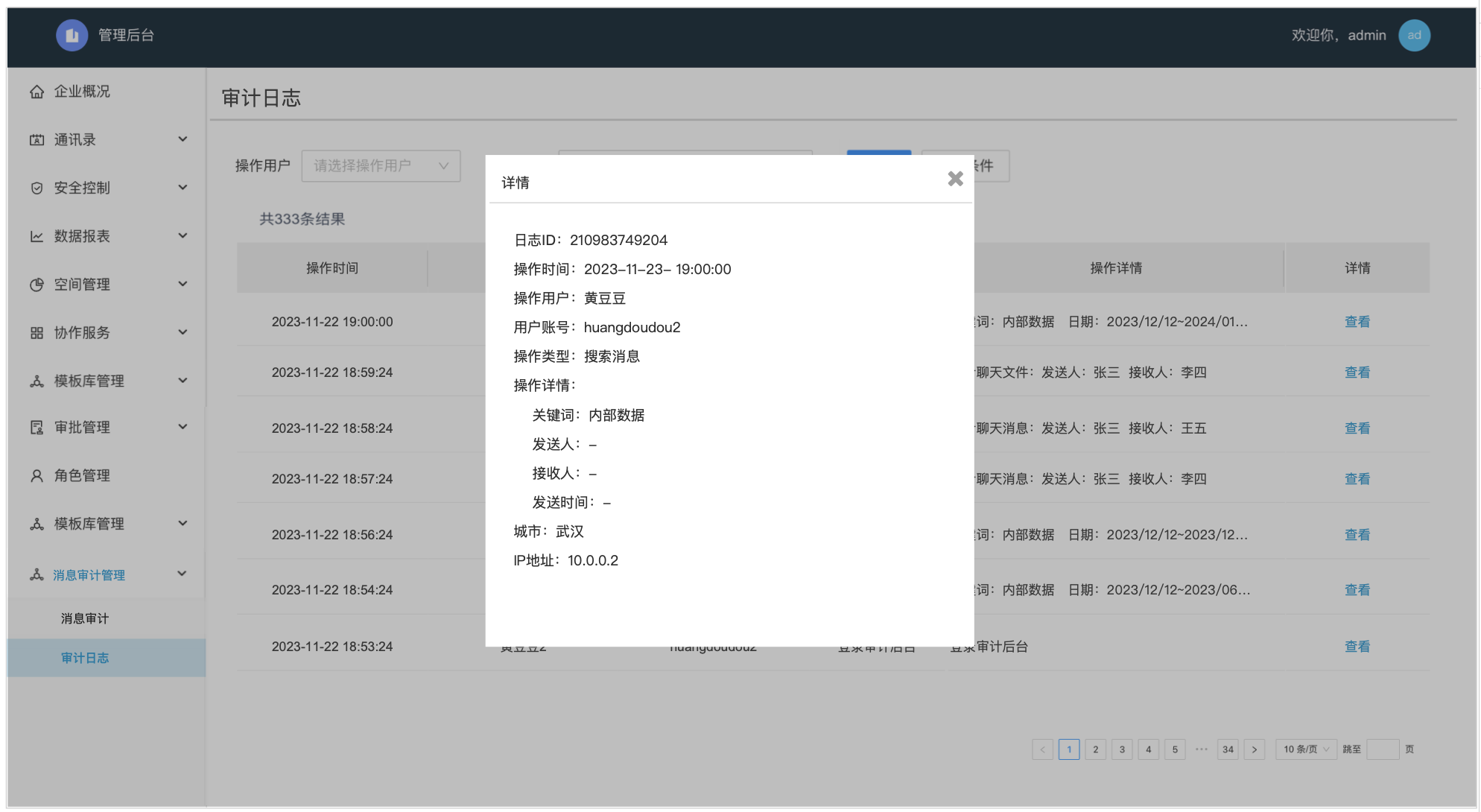Expand the 数据报表 menu chevron

pyautogui.click(x=183, y=235)
